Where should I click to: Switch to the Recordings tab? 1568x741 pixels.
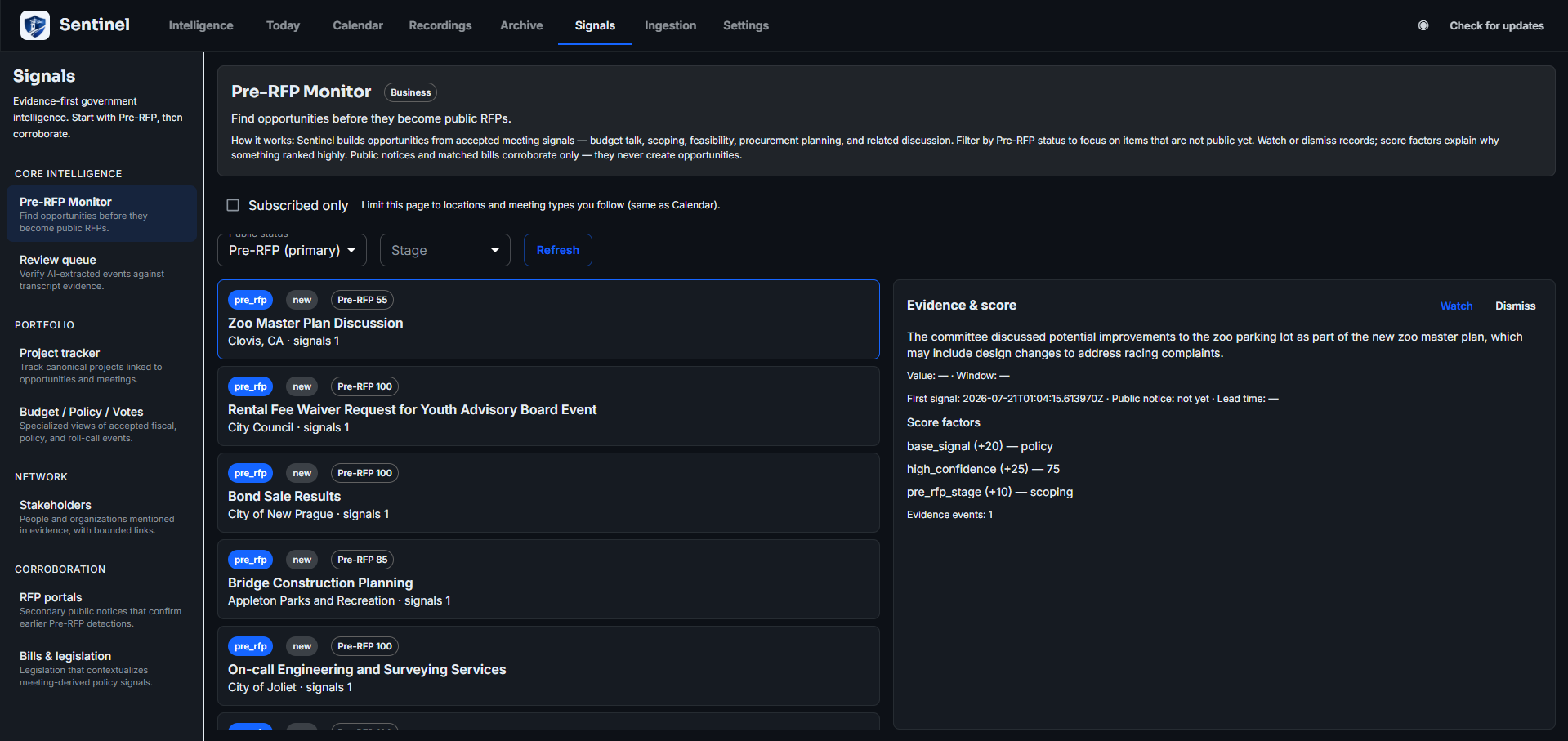[440, 25]
